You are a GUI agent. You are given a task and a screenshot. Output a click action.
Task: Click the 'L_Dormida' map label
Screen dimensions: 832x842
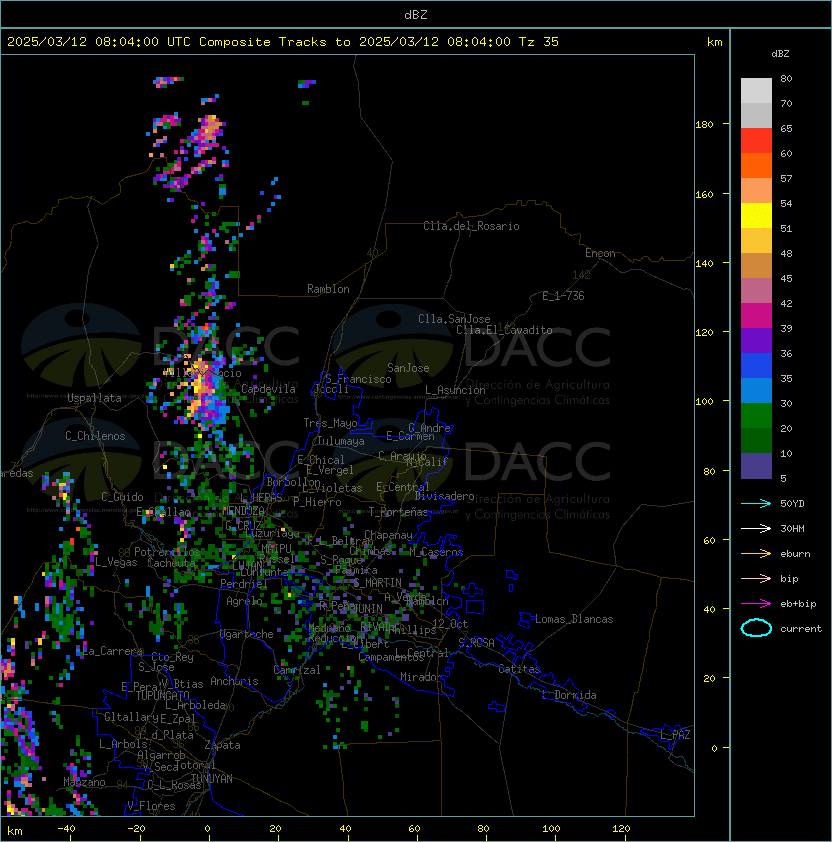click(x=569, y=695)
